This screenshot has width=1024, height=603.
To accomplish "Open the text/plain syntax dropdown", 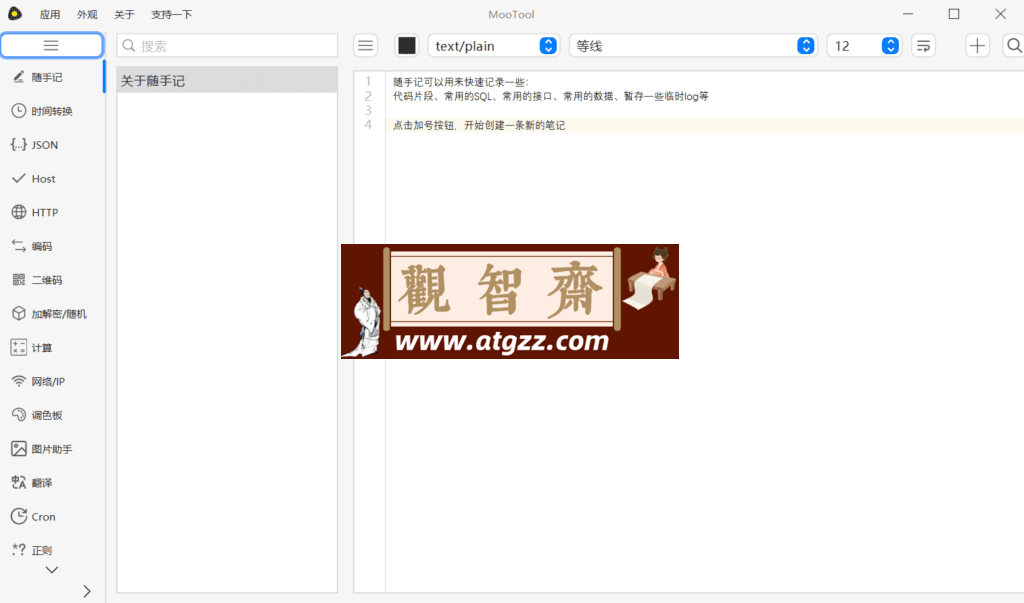I will (494, 46).
